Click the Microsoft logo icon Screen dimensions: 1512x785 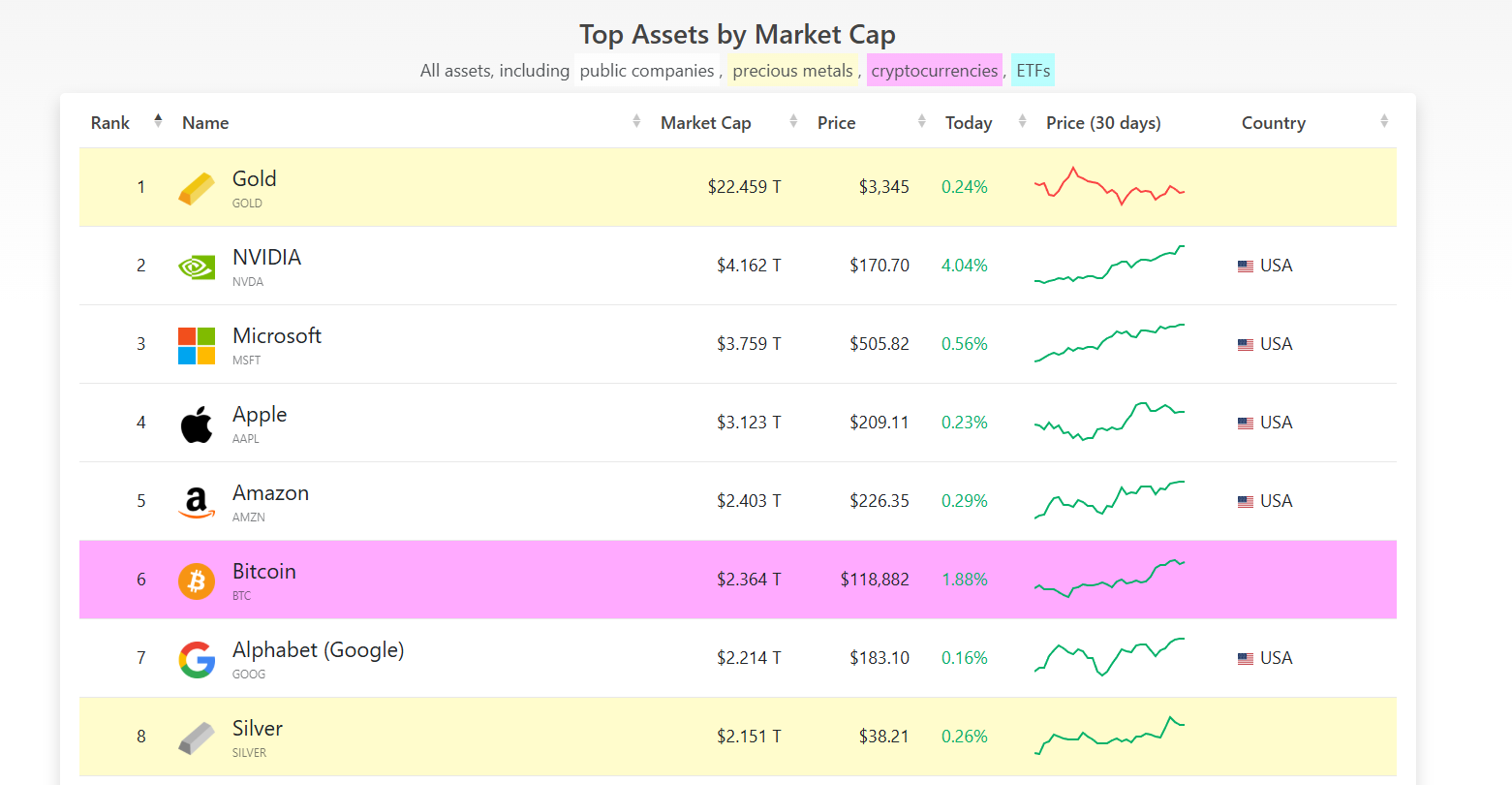point(197,345)
